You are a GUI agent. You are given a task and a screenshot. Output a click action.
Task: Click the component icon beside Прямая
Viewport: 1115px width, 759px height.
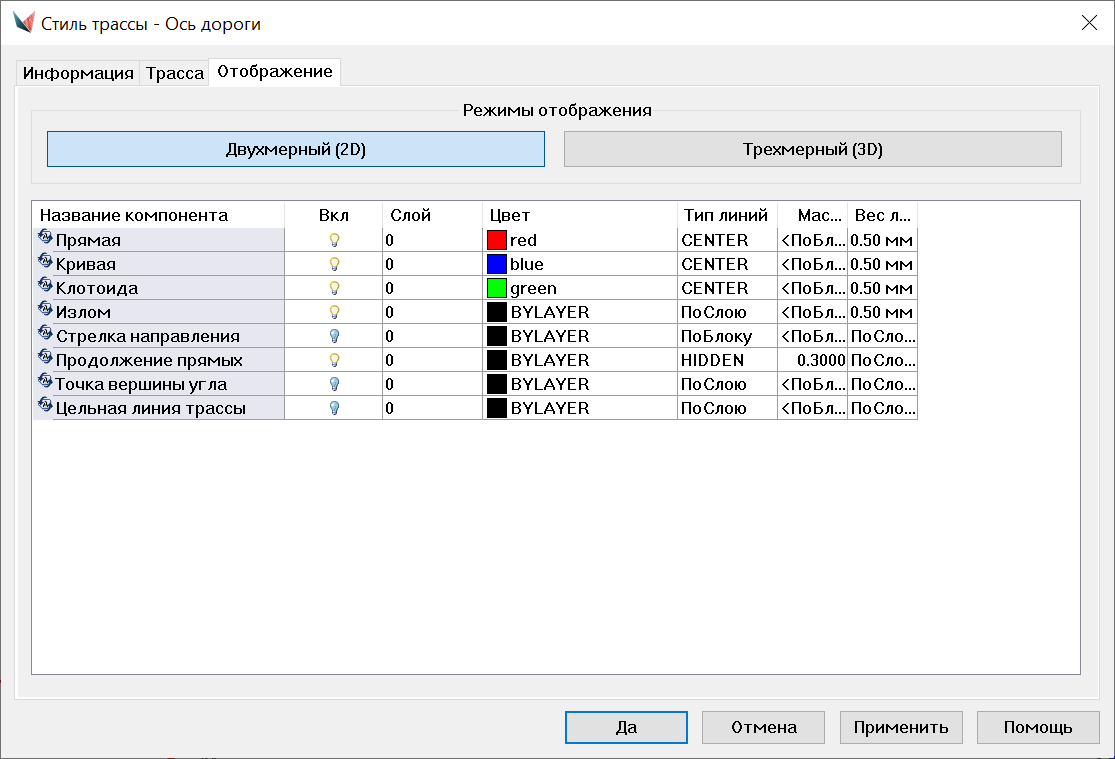click(45, 239)
